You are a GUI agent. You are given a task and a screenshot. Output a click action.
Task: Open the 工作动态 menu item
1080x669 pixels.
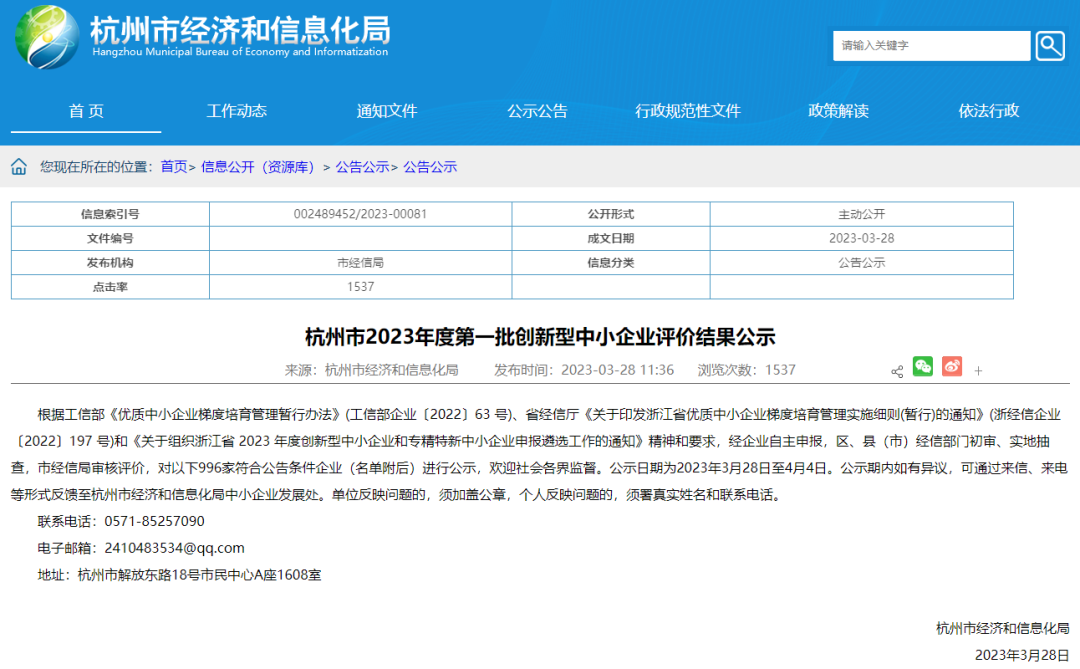[x=236, y=111]
